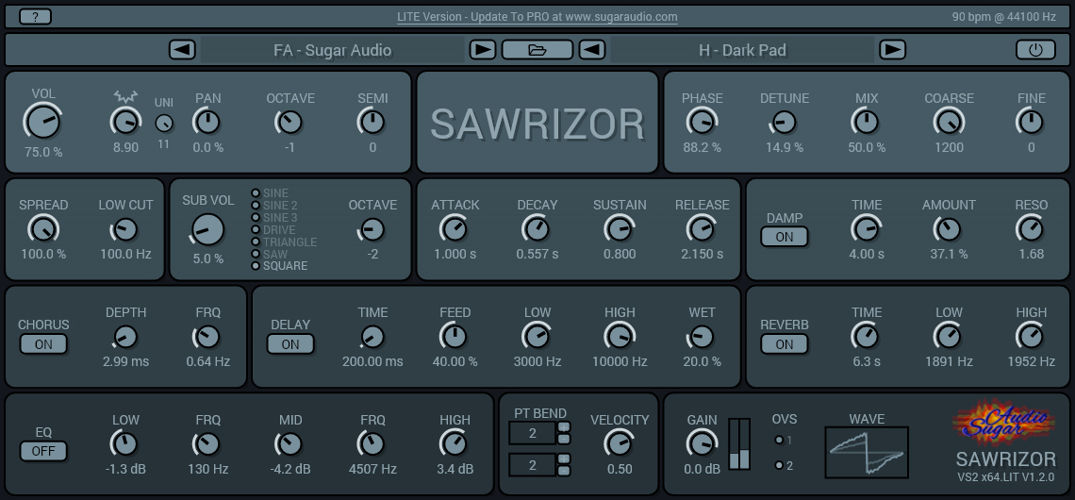Click the H - Dark Pad preset name
Screen dimensions: 1075x500
pyautogui.click(x=742, y=50)
